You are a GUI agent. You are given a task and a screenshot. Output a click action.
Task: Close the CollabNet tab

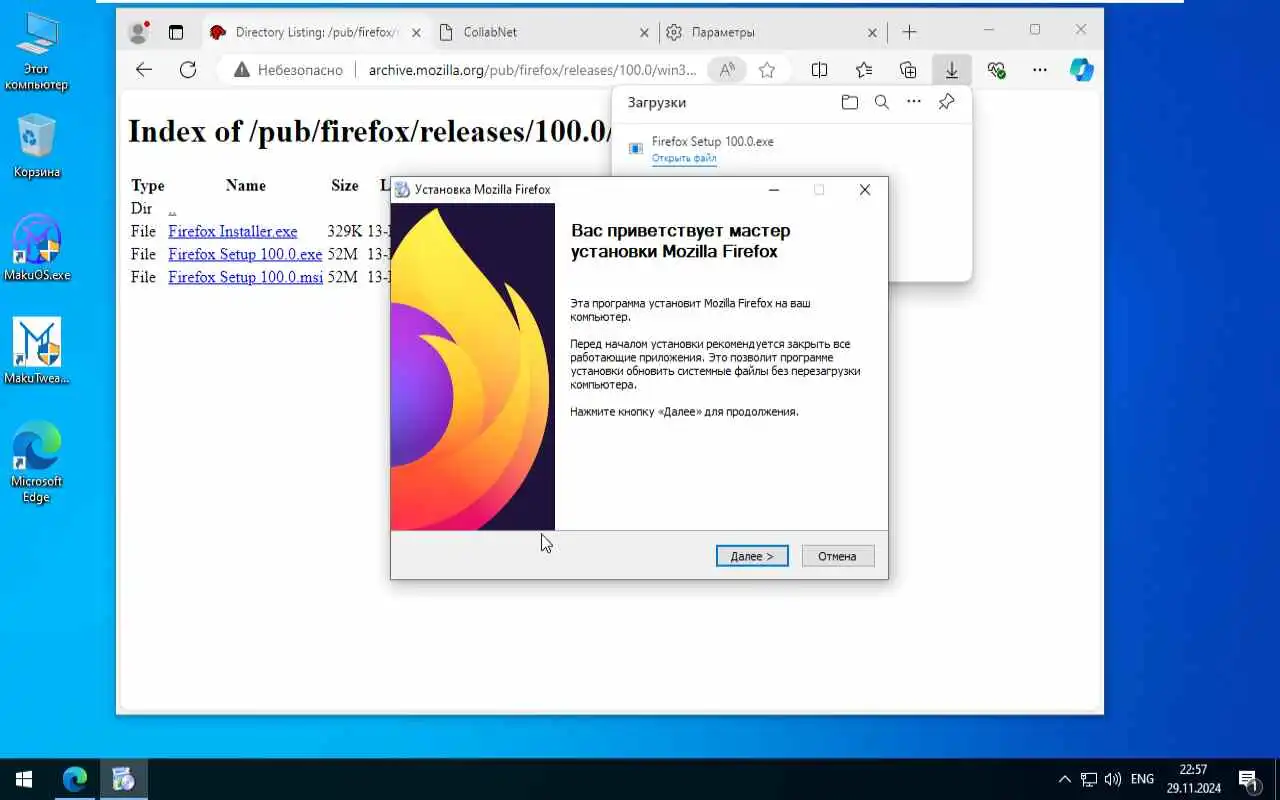click(x=645, y=32)
